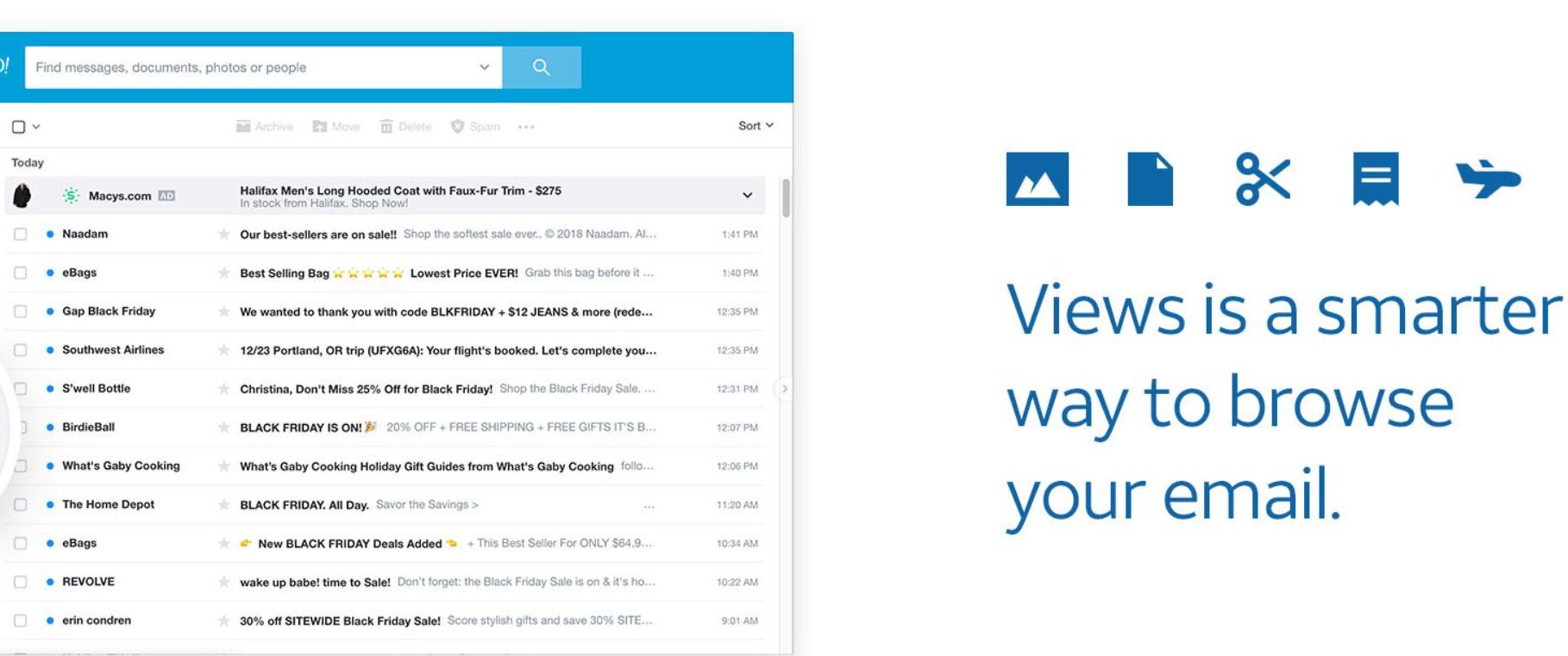Click the Deals view scissors icon
The image size is (1568, 656).
click(x=1263, y=179)
